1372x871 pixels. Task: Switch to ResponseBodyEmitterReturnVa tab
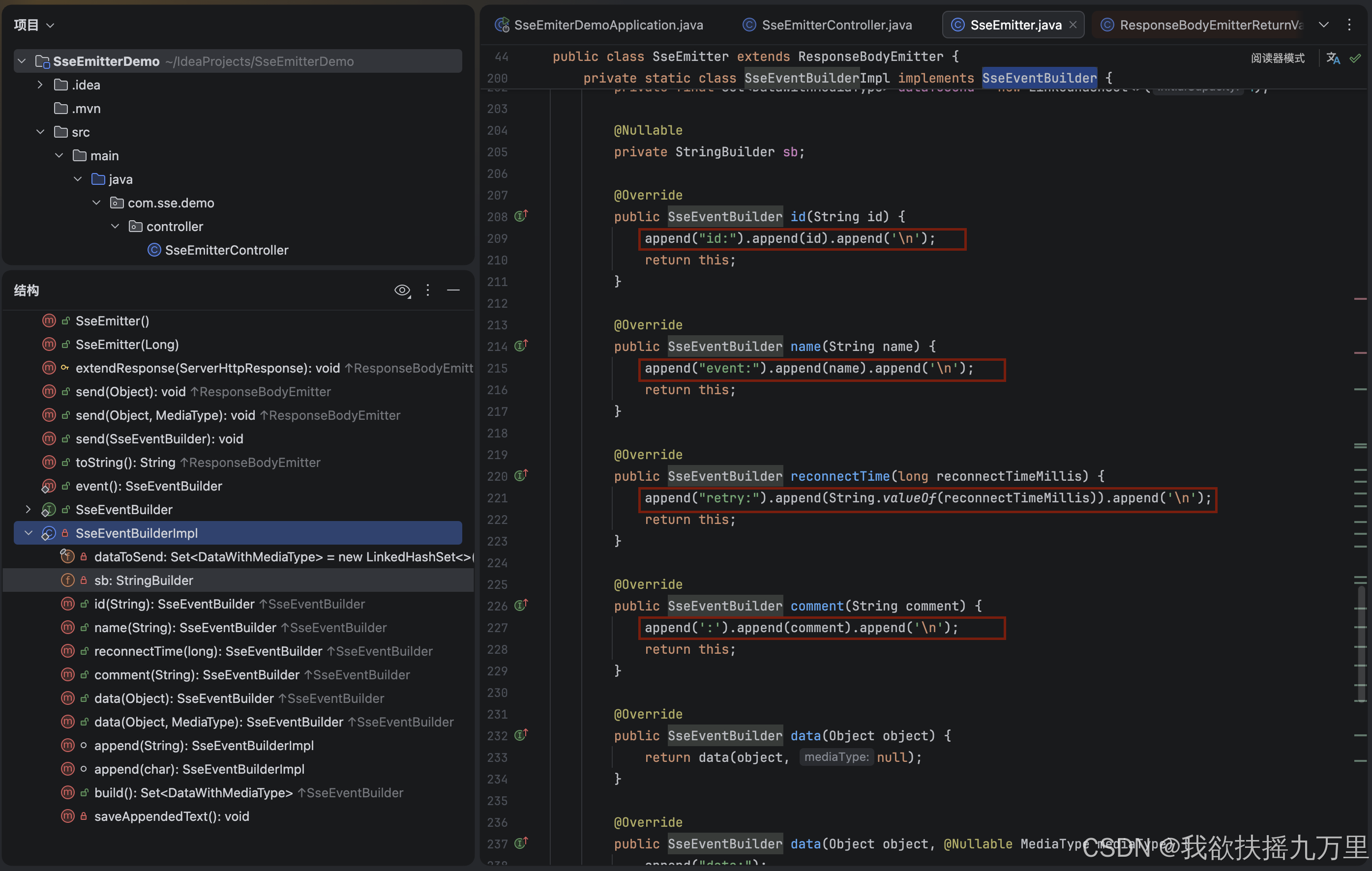coord(1202,25)
